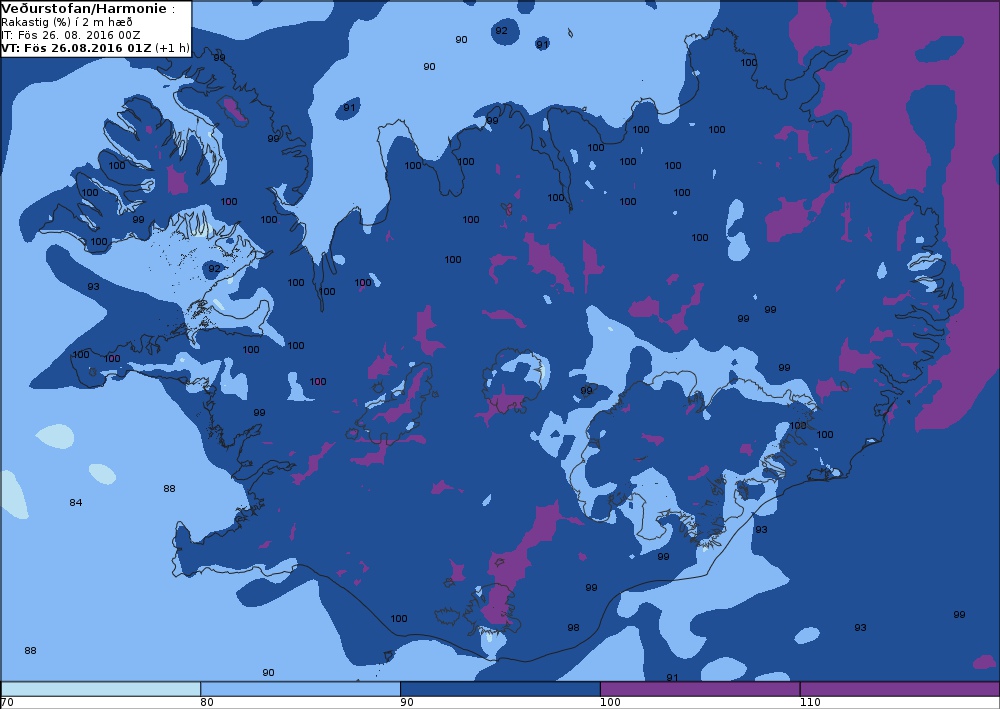This screenshot has width=1000, height=709.
Task: Pick the 90–100 dark blue legend segment
Action: tap(500, 689)
